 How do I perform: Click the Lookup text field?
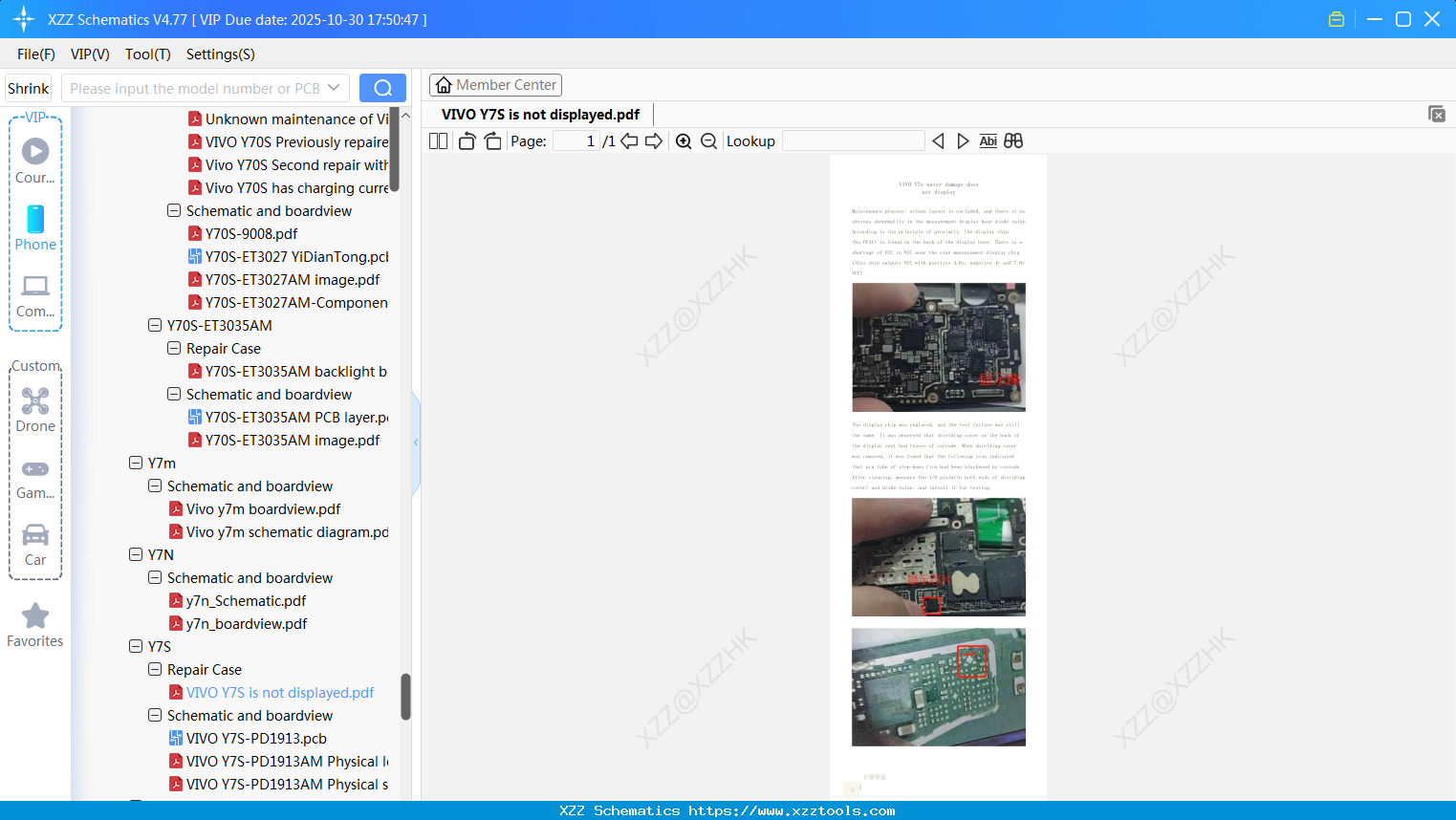click(854, 141)
